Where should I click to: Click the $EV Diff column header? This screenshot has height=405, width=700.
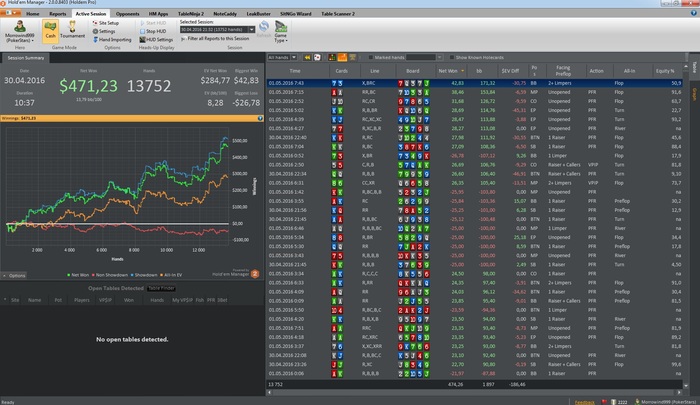[x=510, y=71]
